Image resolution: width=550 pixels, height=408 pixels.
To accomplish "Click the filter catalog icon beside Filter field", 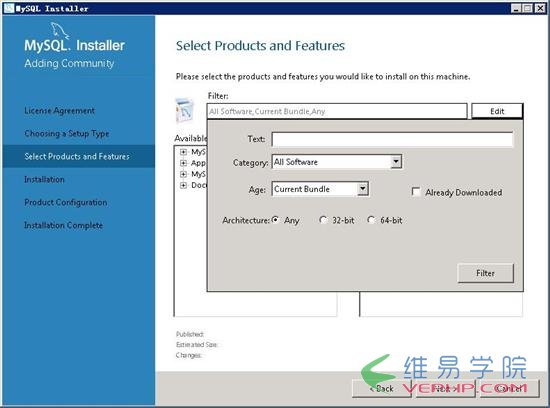I will [185, 110].
